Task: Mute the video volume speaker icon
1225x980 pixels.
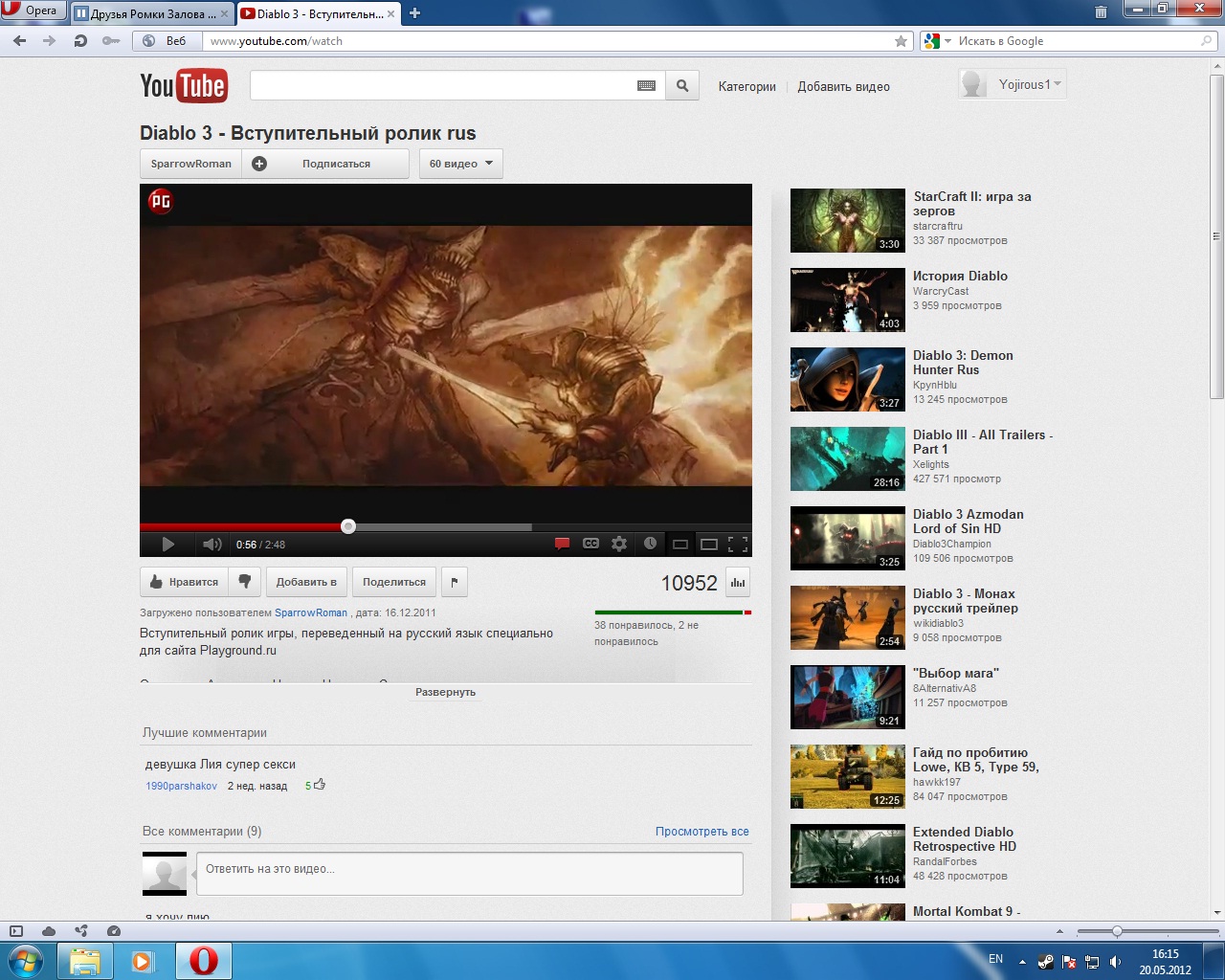Action: [x=212, y=545]
